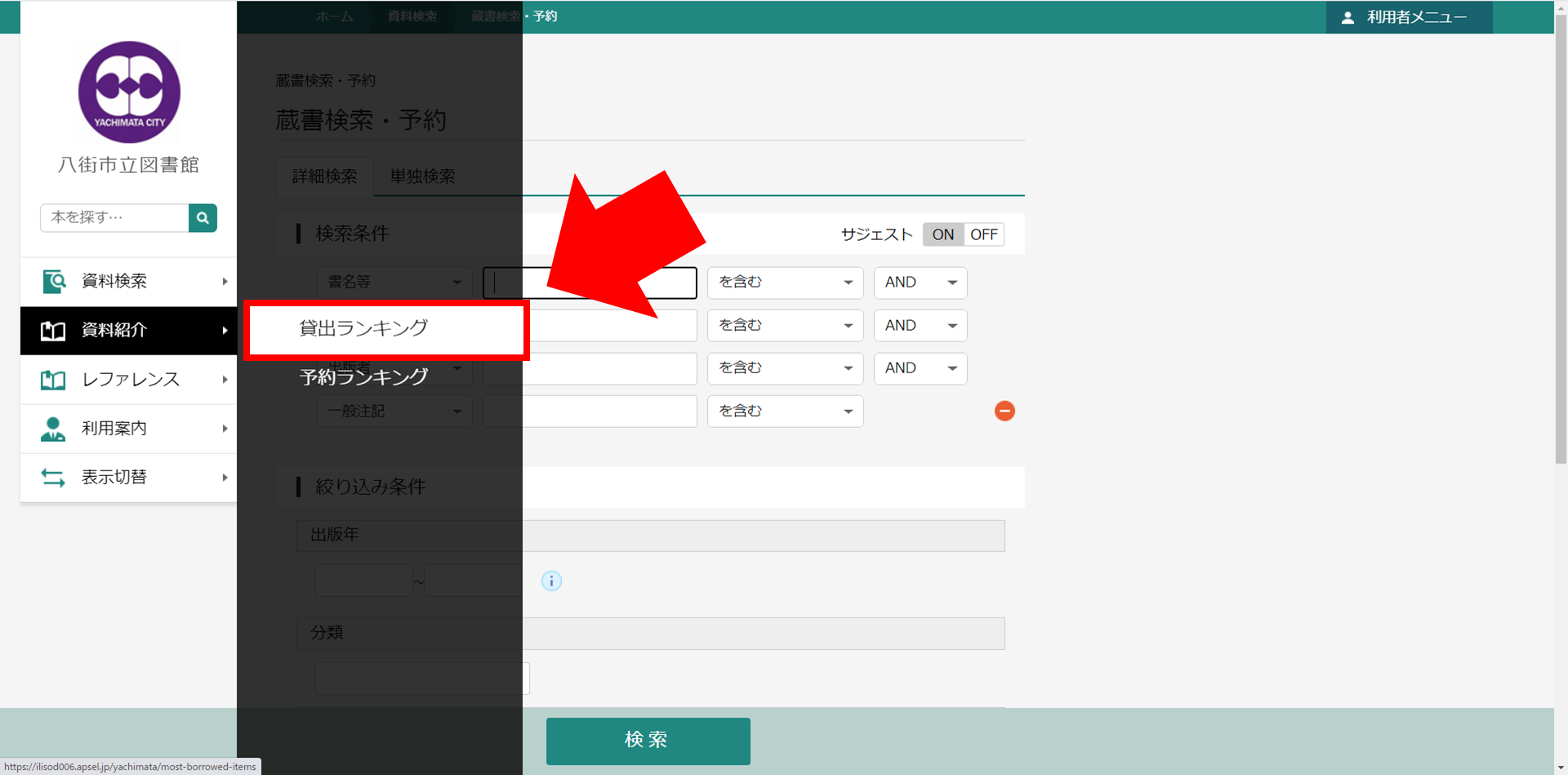Viewport: 1568px width, 775px height.
Task: Remove condition row with orange minus icon
Action: [1004, 411]
